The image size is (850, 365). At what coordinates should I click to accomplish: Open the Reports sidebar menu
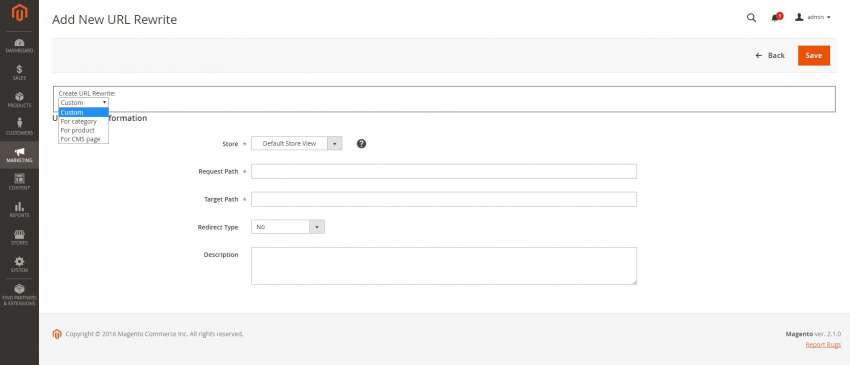[19, 210]
